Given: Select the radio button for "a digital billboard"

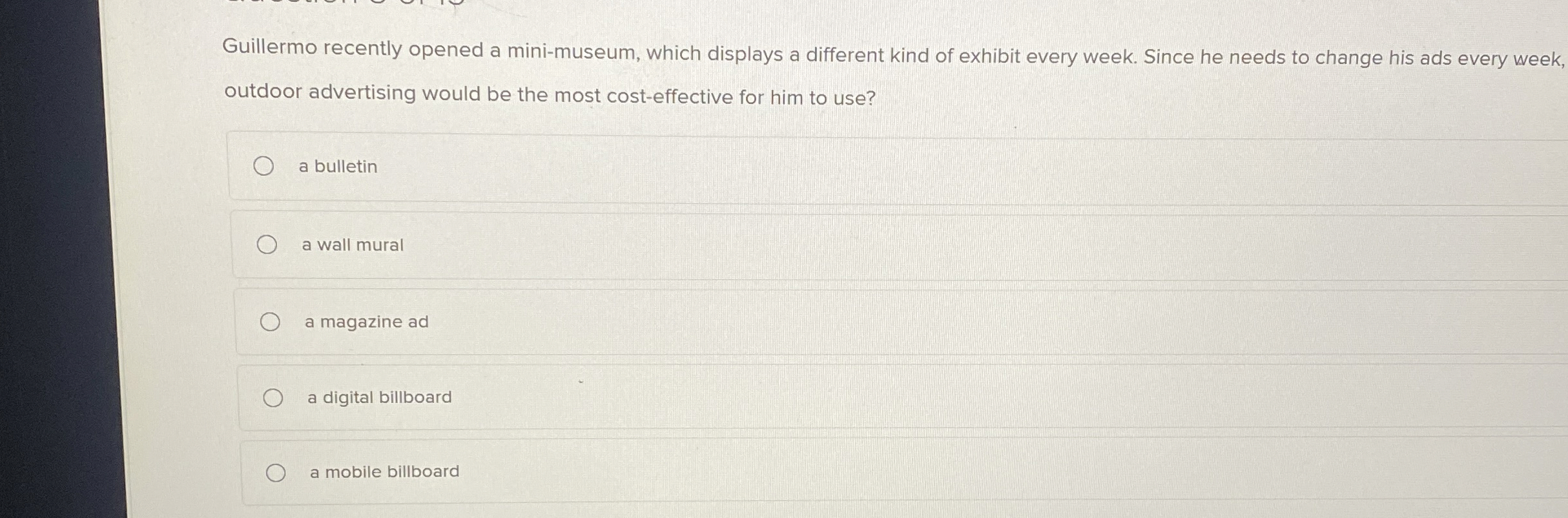Looking at the screenshot, I should [x=274, y=397].
